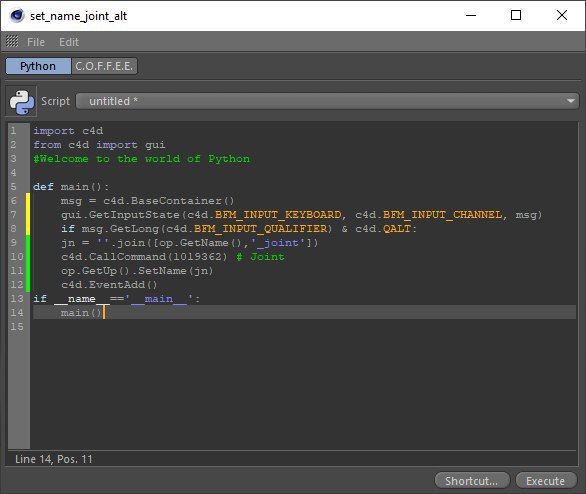The width and height of the screenshot is (586, 494).
Task: Click the Shortcut... button
Action: (472, 481)
